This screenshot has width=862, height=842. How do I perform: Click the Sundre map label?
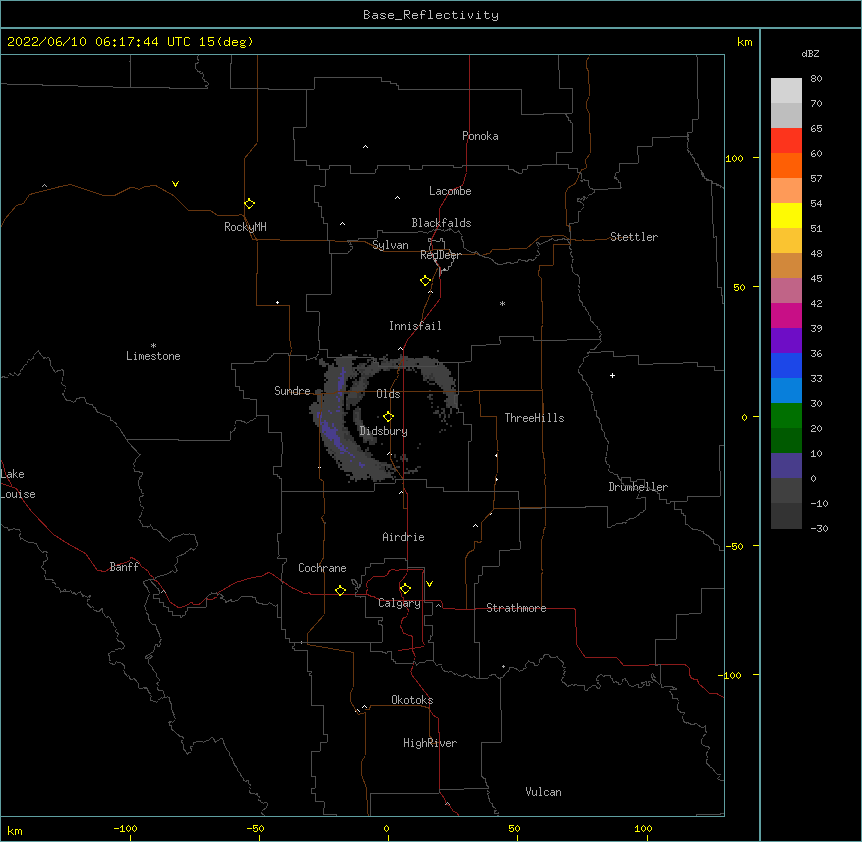pos(292,391)
